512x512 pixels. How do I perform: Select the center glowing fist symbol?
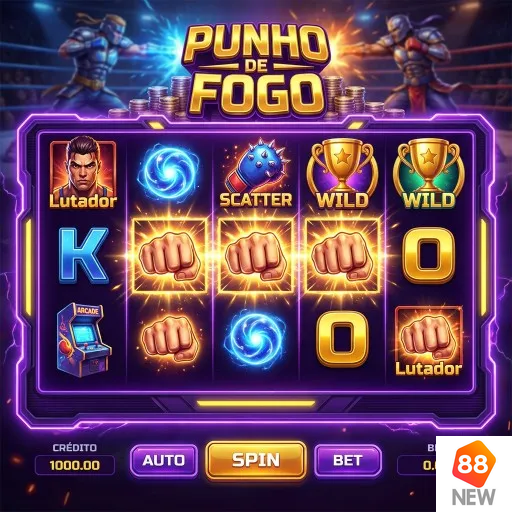click(x=256, y=256)
